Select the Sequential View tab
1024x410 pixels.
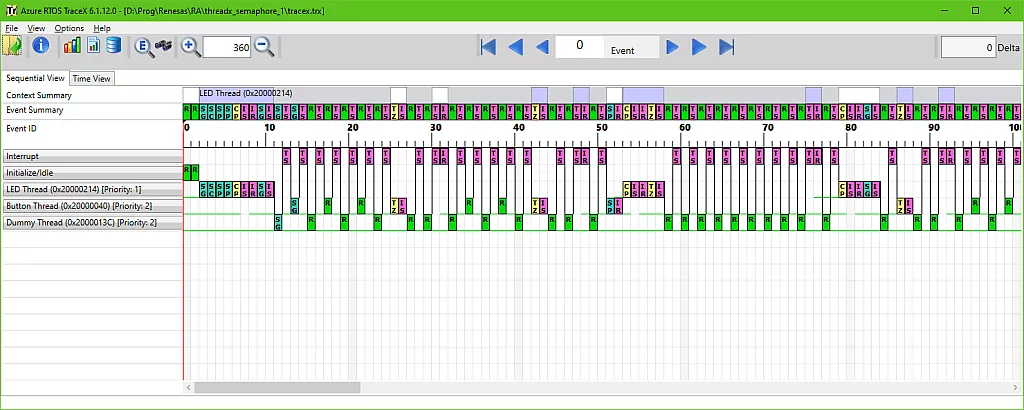pyautogui.click(x=35, y=78)
